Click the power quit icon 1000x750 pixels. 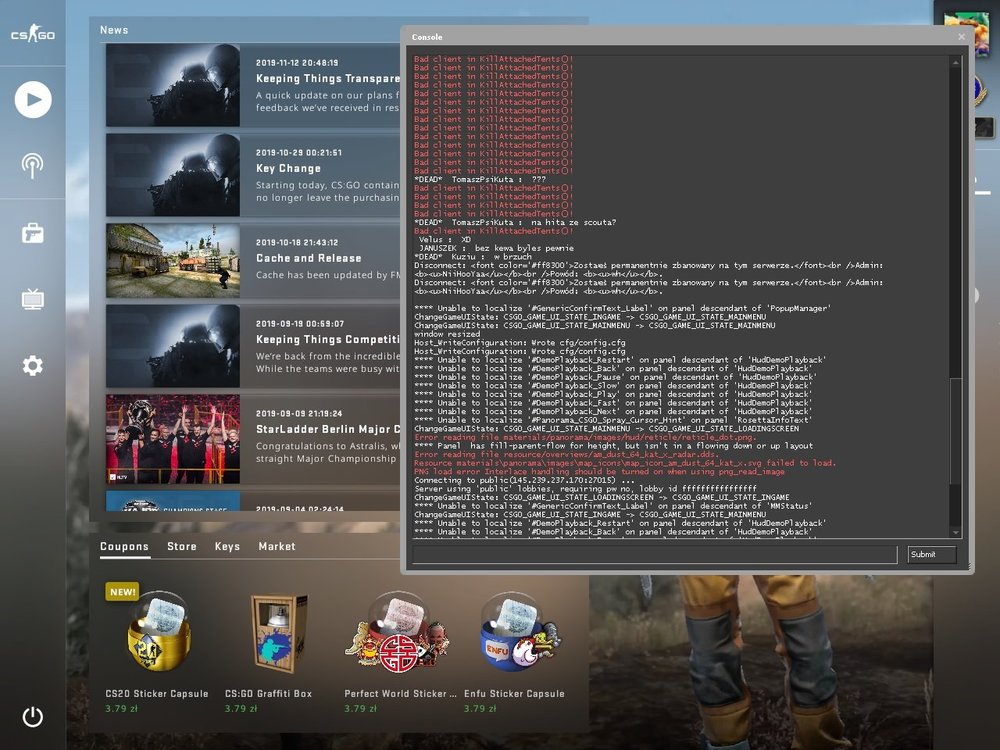[33, 717]
